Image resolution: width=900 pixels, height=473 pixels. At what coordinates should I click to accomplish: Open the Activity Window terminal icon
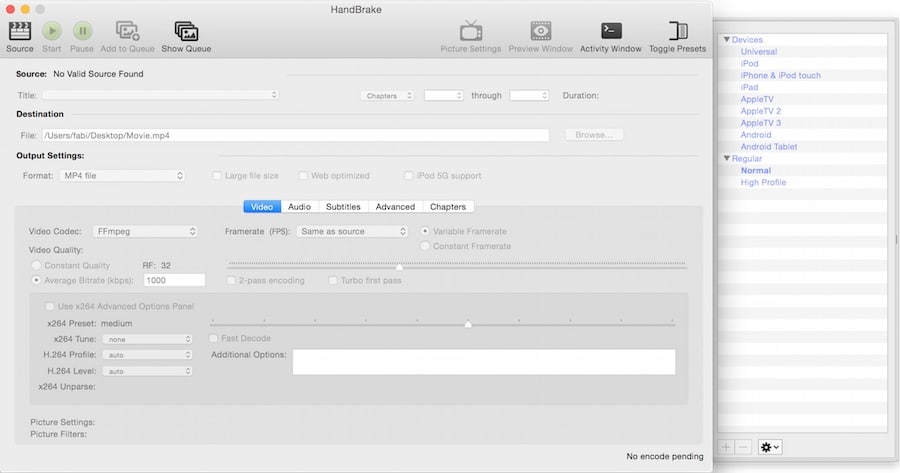pos(611,31)
